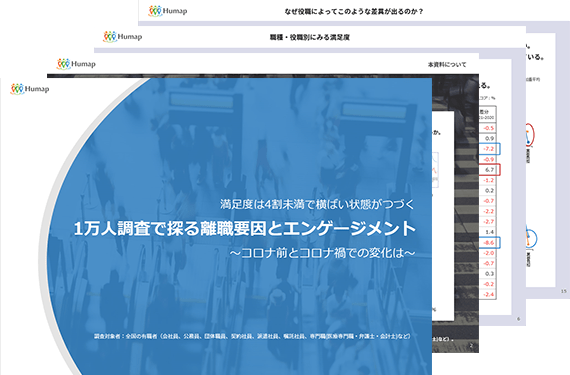570x375 pixels.
Task: Click the table cell showing -2.0
Action: coord(489,253)
